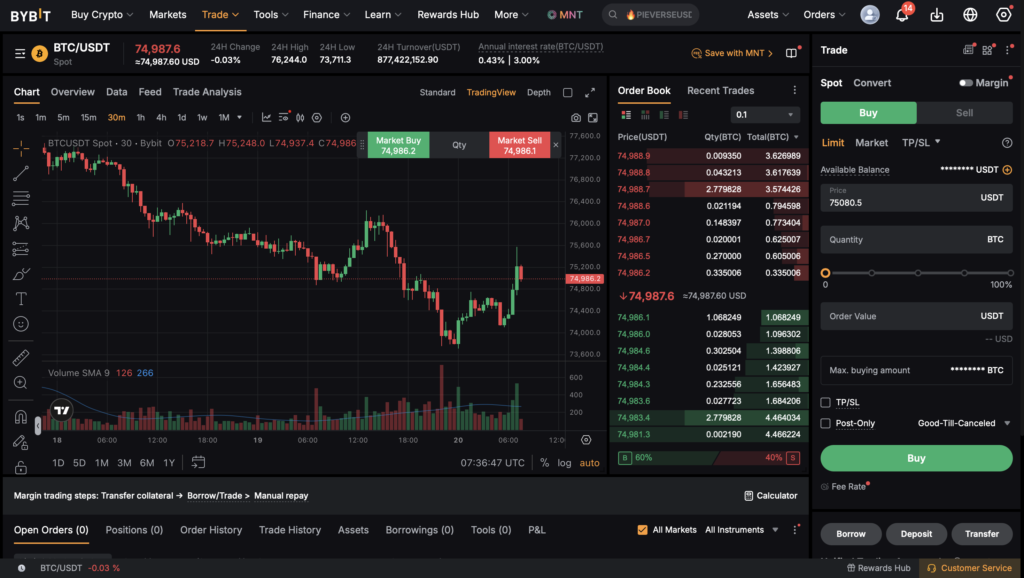Click the order amount percentage slider

916,272
